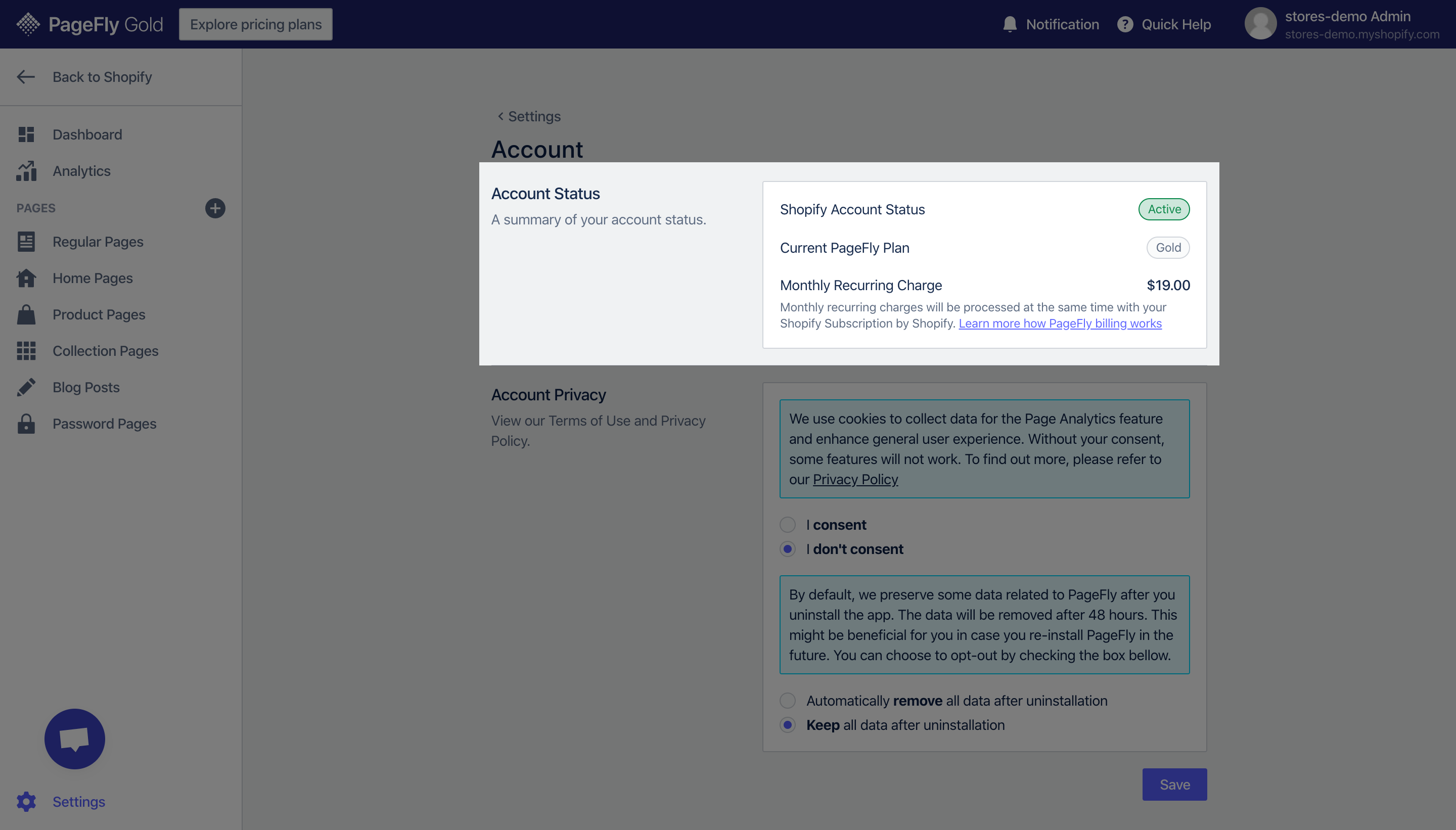Click the Quick Help label in header

coord(1176,24)
